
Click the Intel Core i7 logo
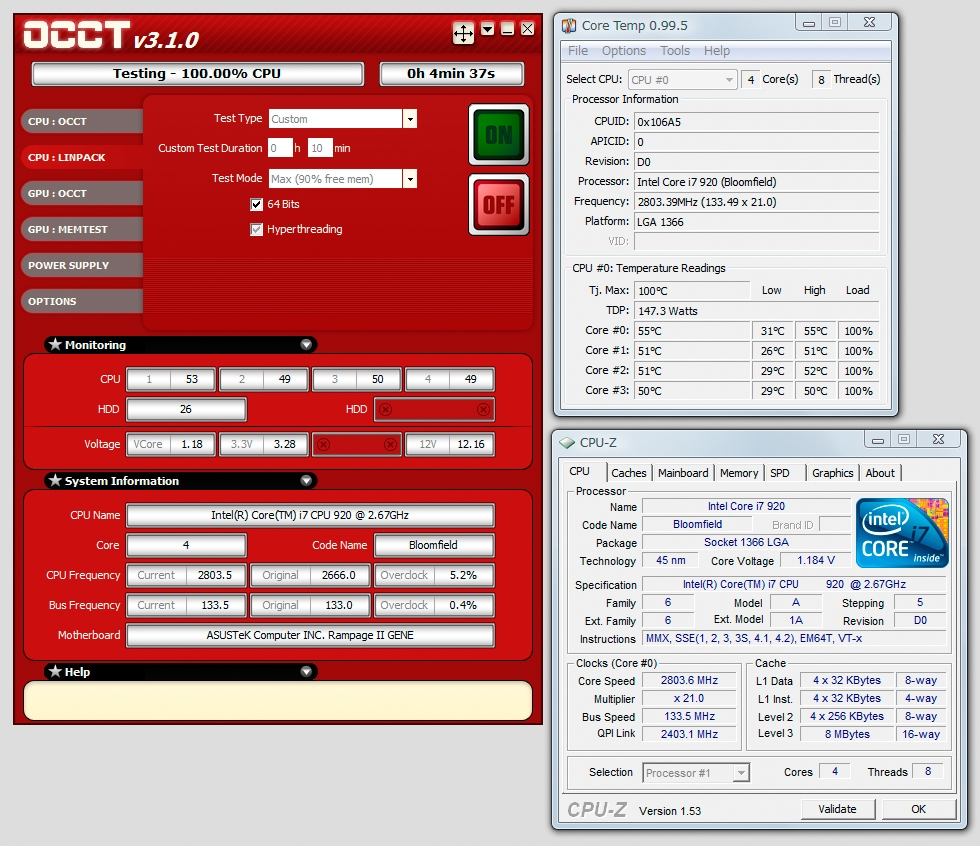pos(902,532)
